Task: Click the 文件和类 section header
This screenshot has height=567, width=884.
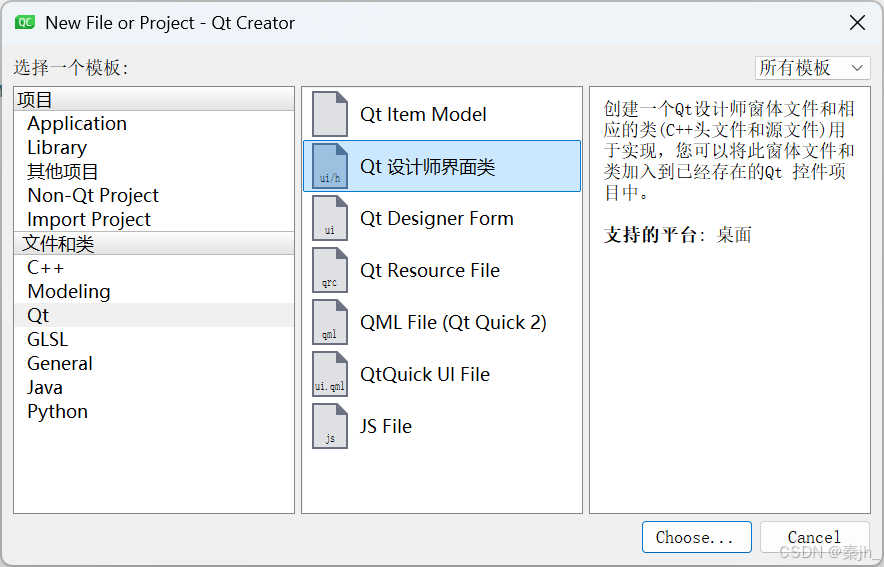Action: [x=154, y=243]
